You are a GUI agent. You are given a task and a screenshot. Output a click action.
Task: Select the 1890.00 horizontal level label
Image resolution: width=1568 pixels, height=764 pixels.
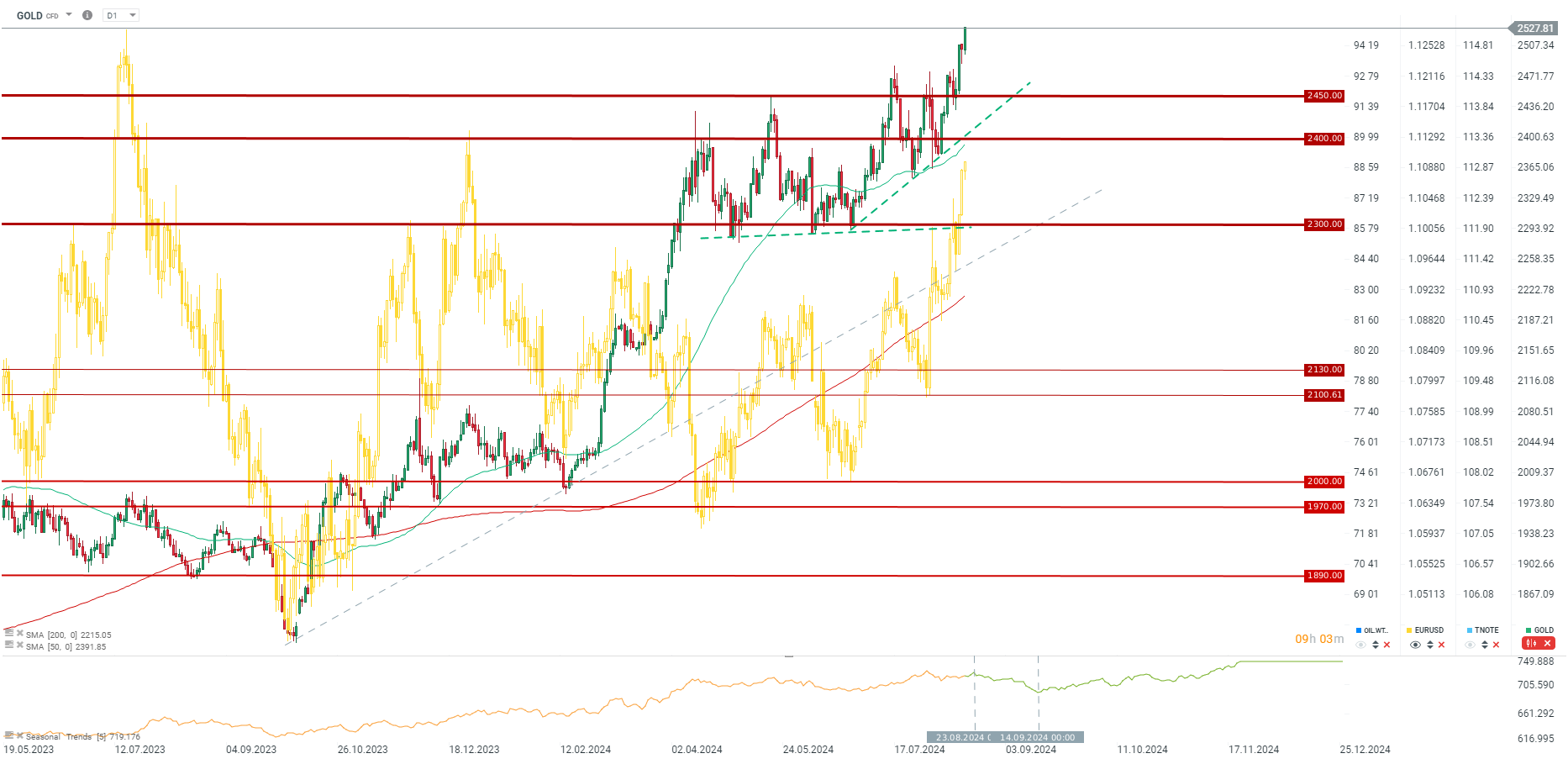coord(1324,576)
